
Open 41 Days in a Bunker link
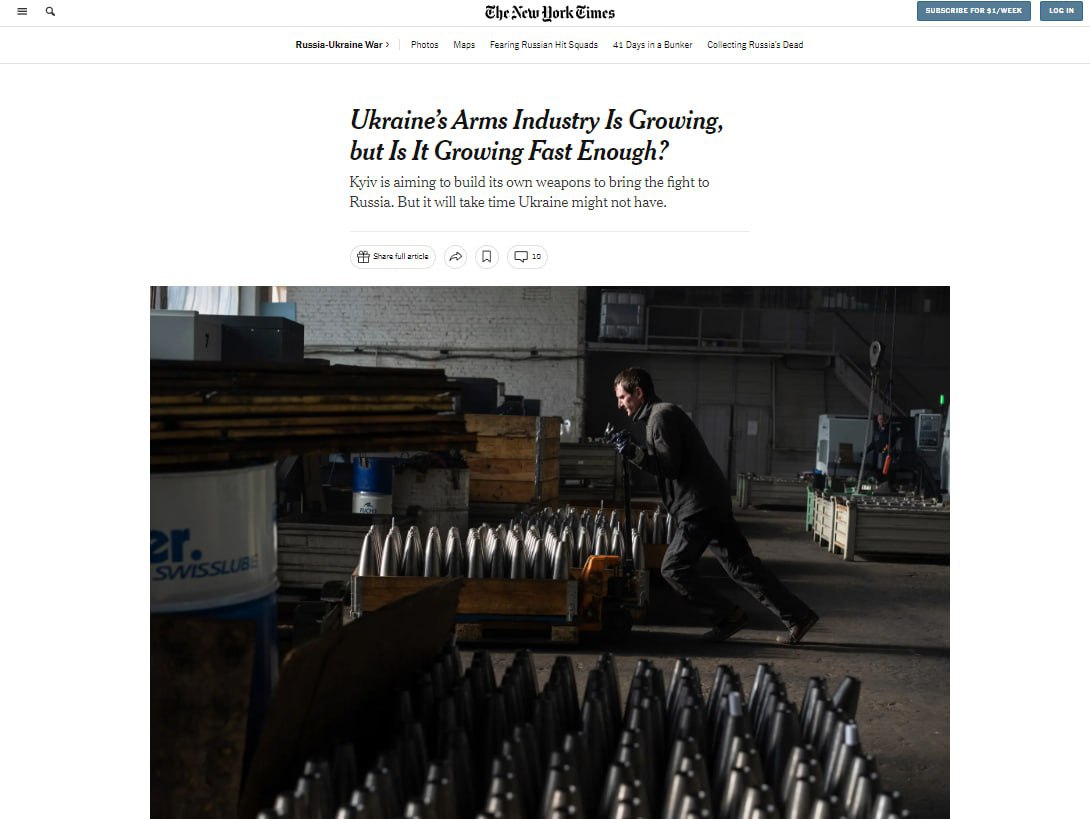point(652,44)
